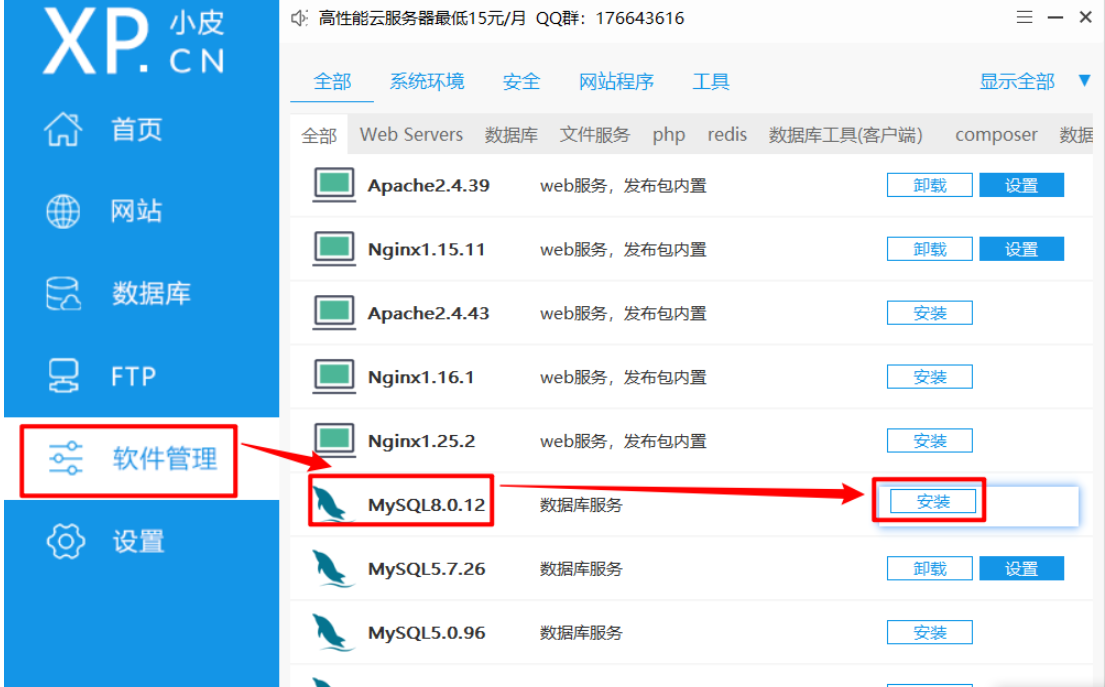Install MySQL5.0.96 via 安装 button

click(x=930, y=633)
